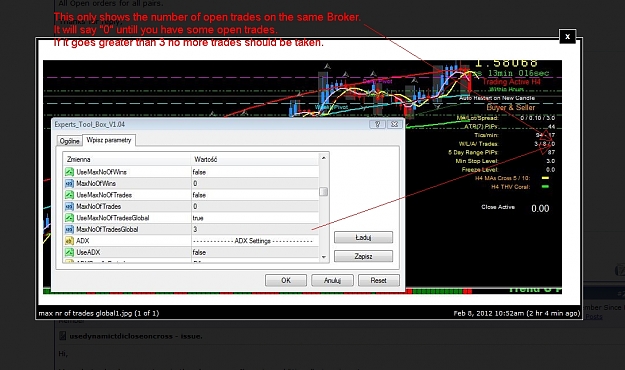
Task: Click the Min Stop Level label
Action: point(476,161)
